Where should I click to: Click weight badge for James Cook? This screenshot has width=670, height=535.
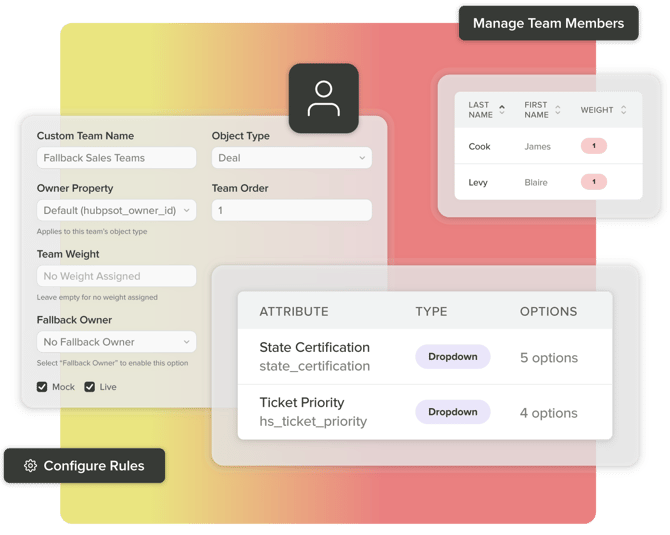pos(594,146)
